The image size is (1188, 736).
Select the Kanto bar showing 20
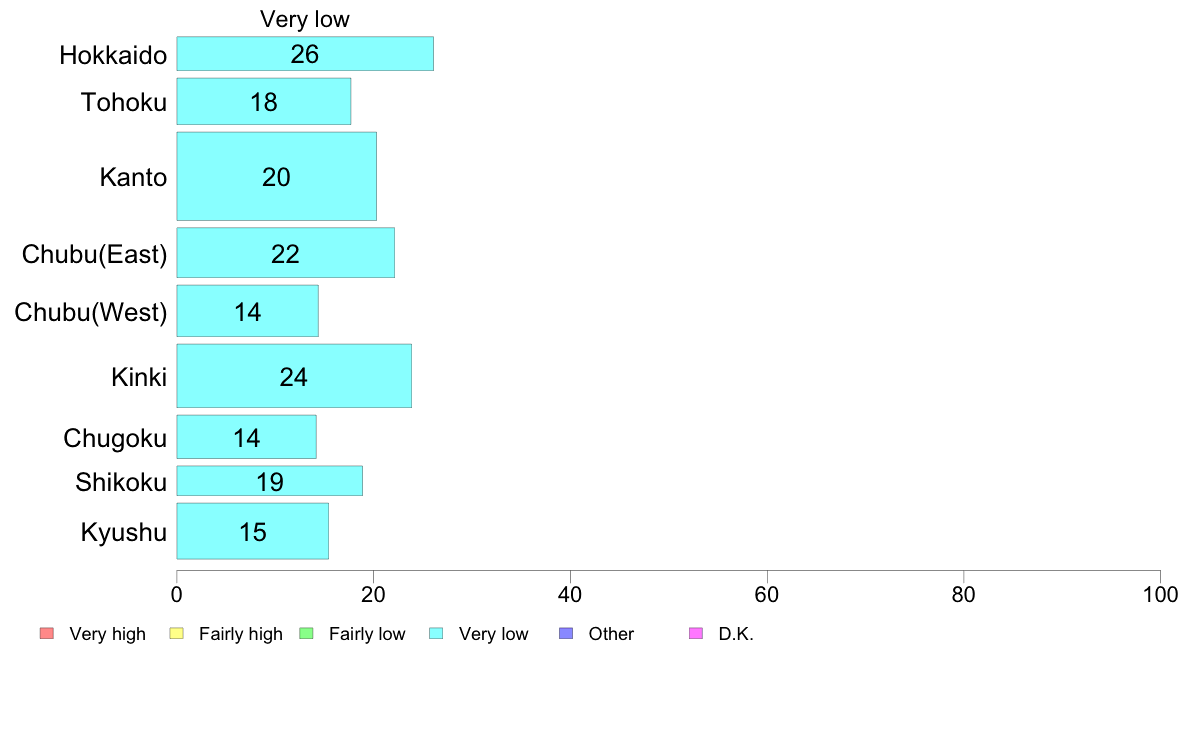coord(277,177)
